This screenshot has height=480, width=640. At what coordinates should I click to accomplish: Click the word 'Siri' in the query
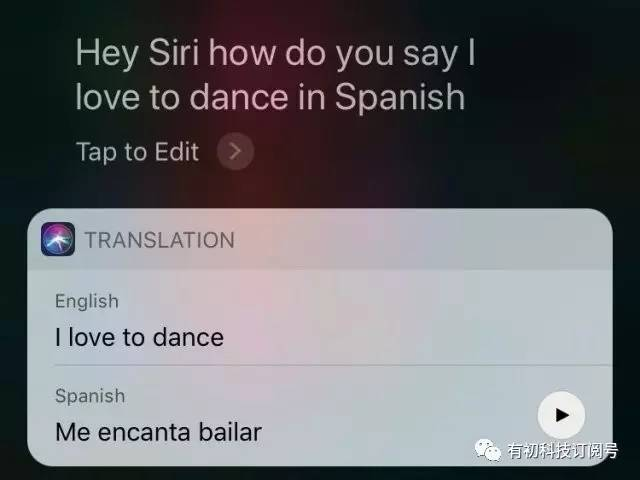[x=174, y=52]
